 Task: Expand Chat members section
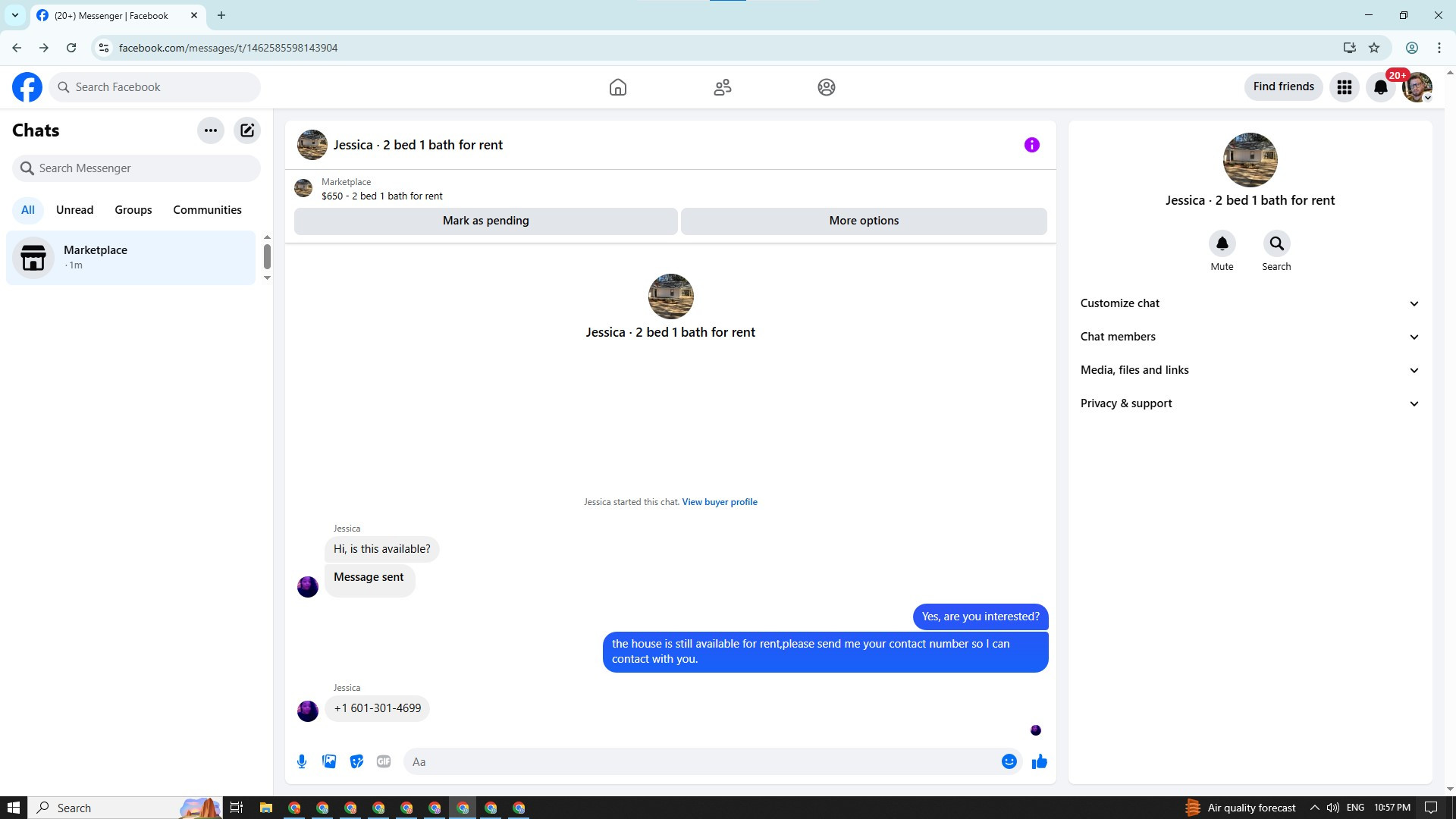pyautogui.click(x=1249, y=337)
